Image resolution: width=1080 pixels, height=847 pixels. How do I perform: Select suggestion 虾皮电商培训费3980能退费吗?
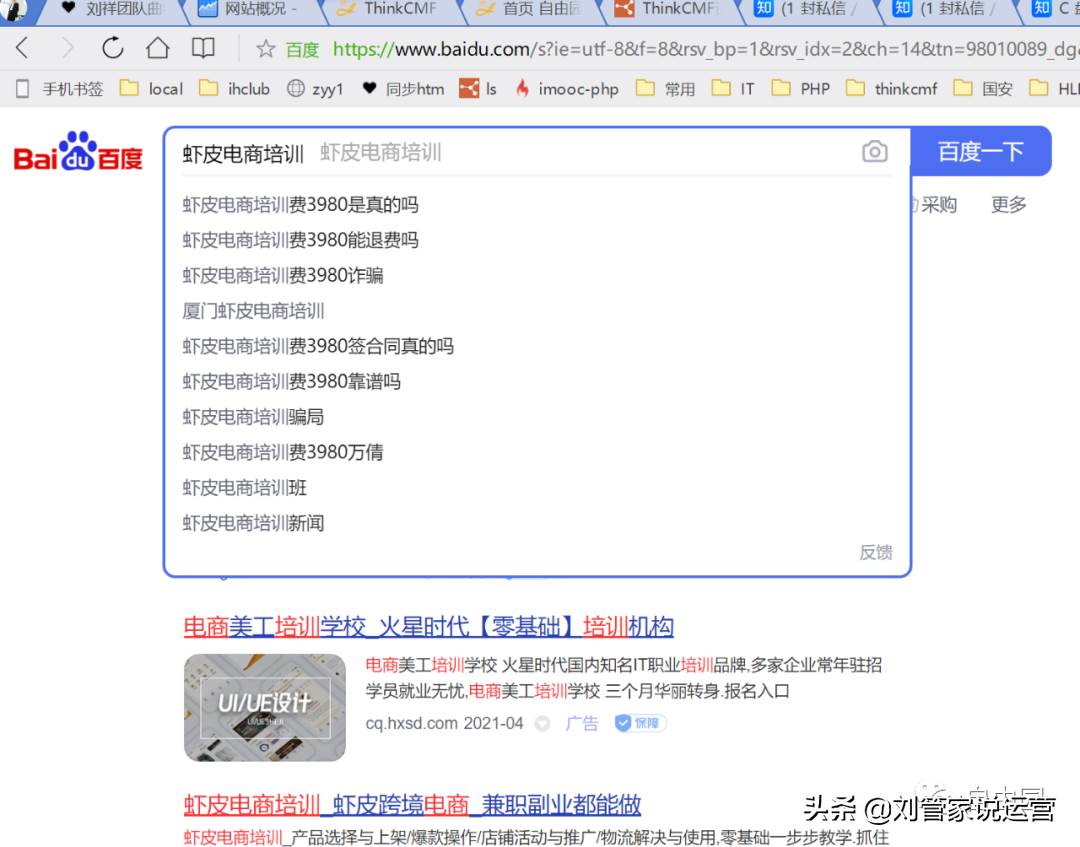[300, 240]
